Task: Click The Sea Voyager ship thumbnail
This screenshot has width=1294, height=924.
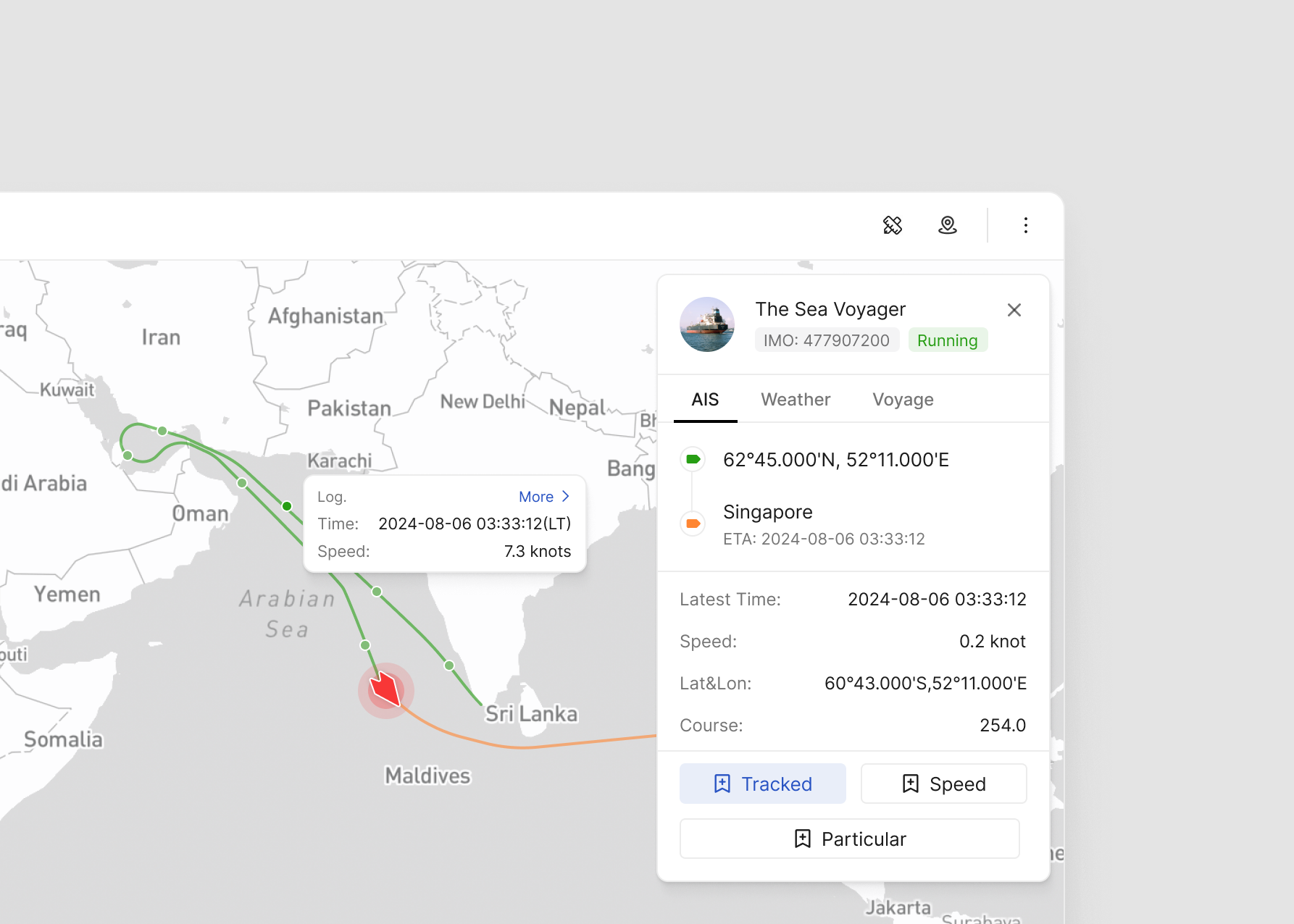Action: pyautogui.click(x=707, y=324)
